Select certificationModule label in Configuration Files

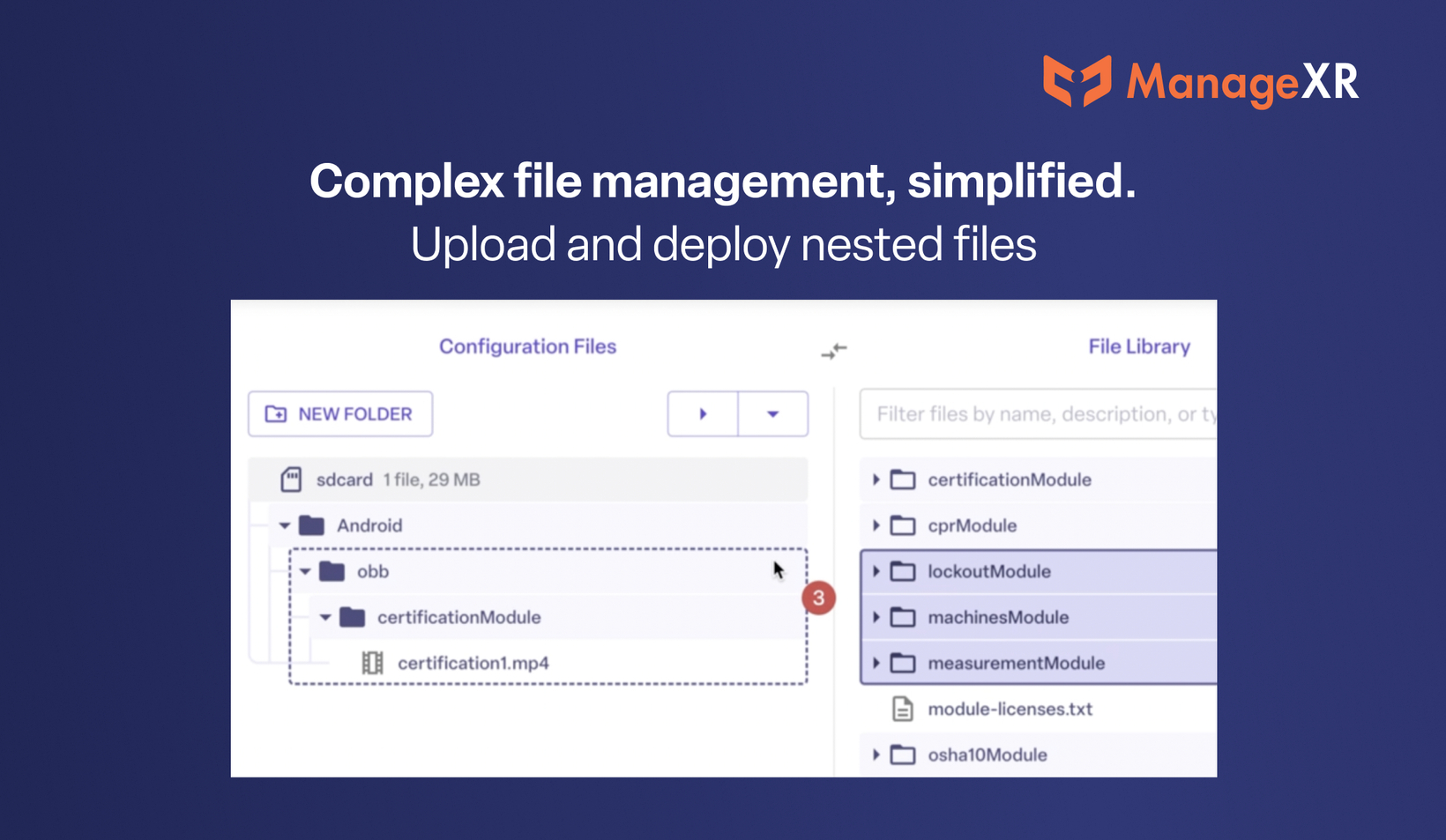pyautogui.click(x=459, y=617)
